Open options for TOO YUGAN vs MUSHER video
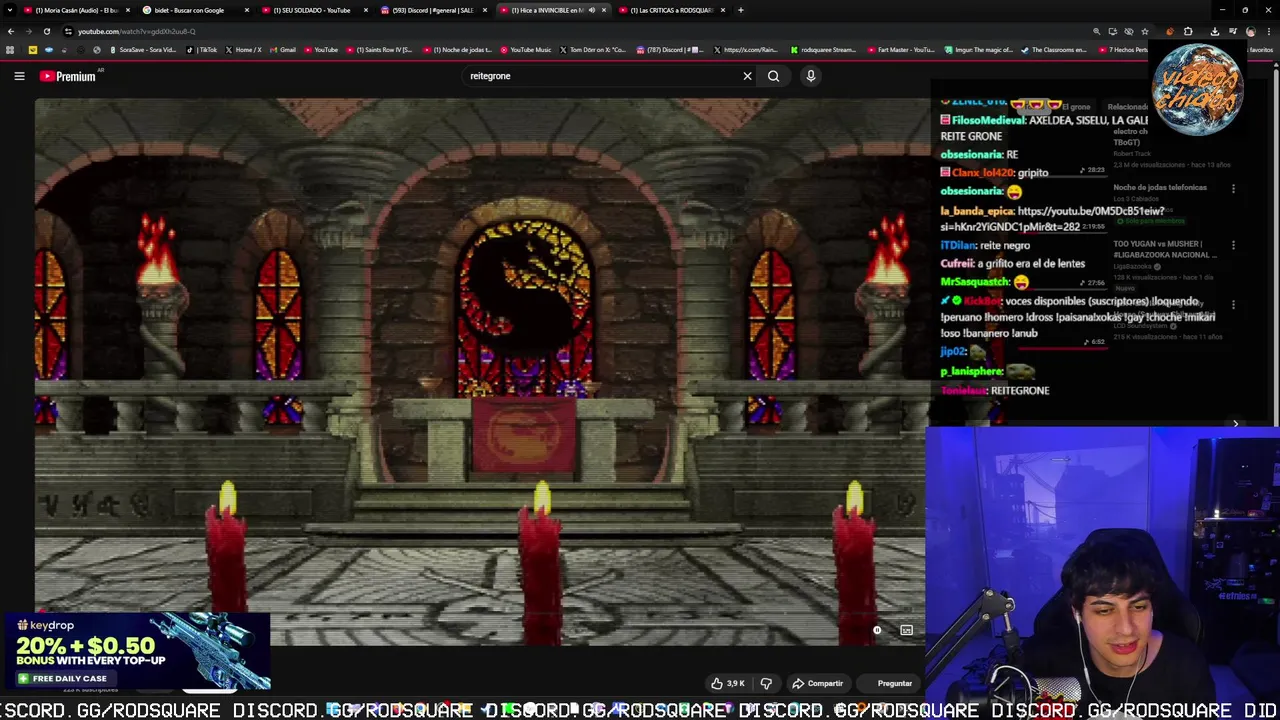Viewport: 1280px width, 720px height. click(x=1233, y=246)
